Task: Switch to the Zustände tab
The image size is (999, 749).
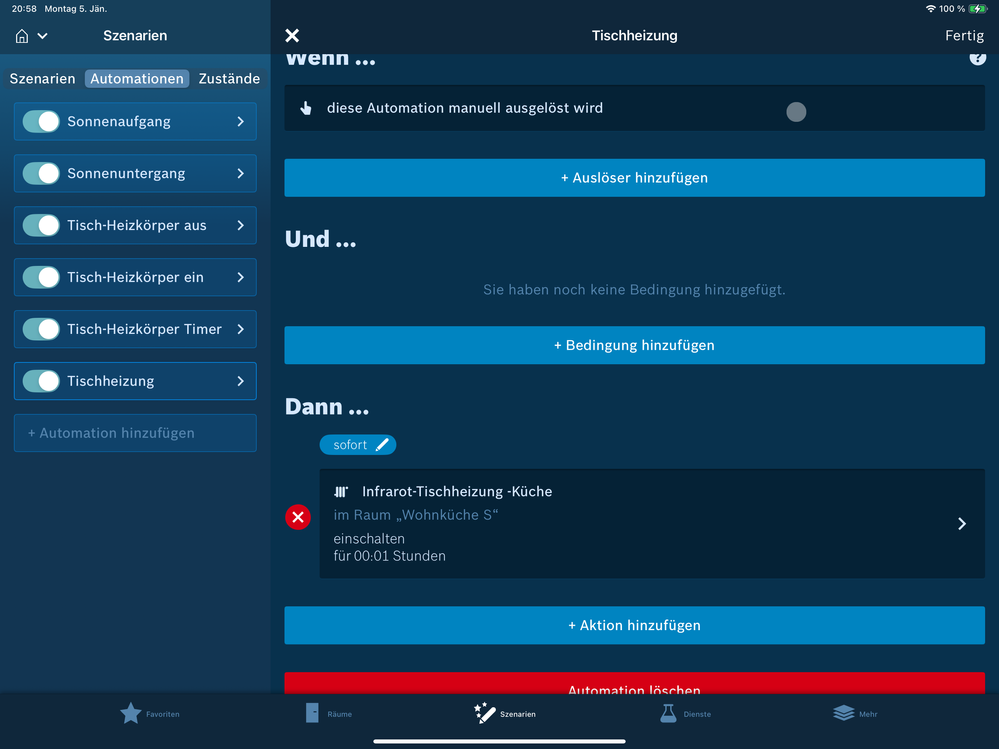Action: [229, 78]
